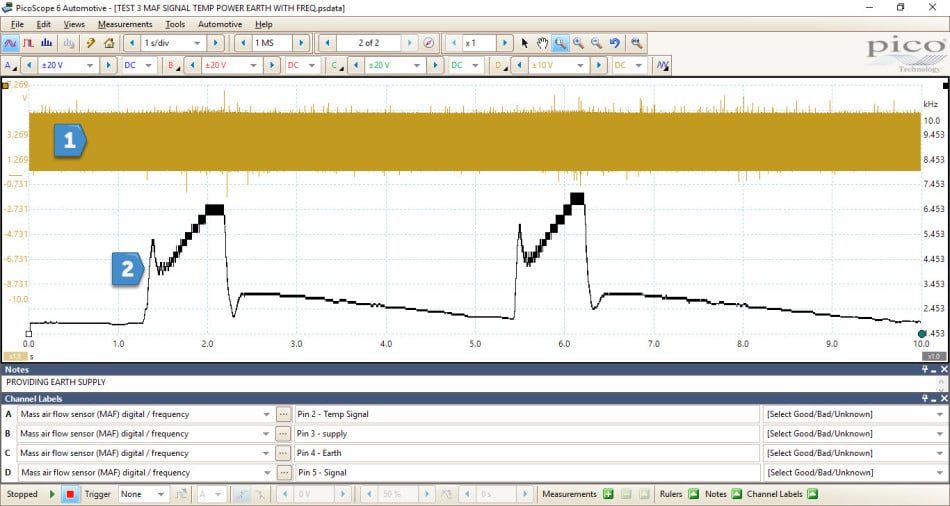Open the buffer navigator compass icon
This screenshot has height=506, width=950.
pos(429,43)
